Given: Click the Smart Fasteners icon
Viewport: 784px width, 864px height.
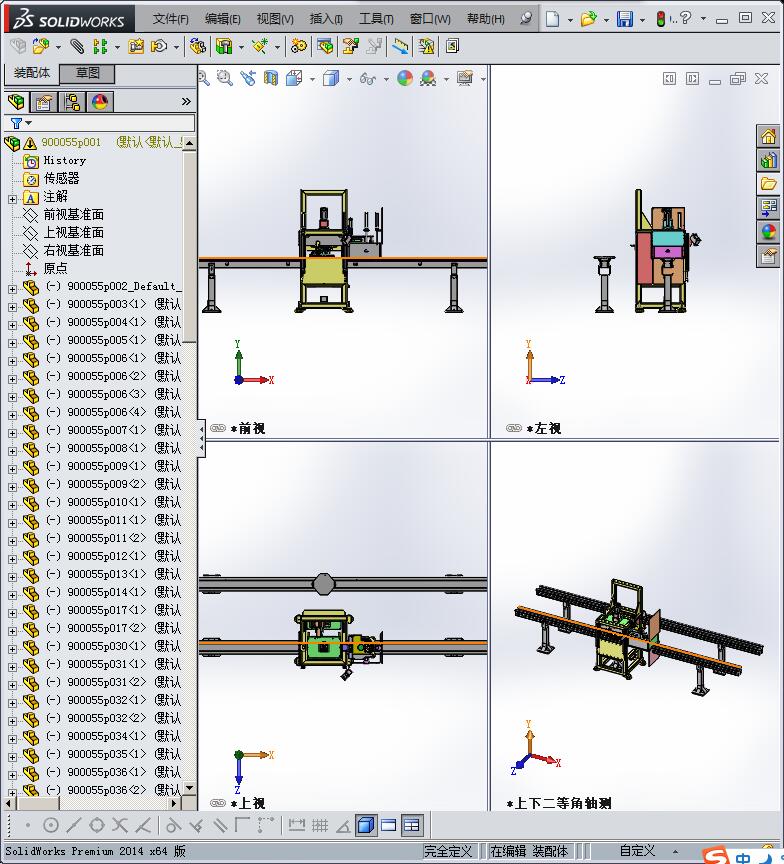Looking at the screenshot, I should tap(136, 46).
